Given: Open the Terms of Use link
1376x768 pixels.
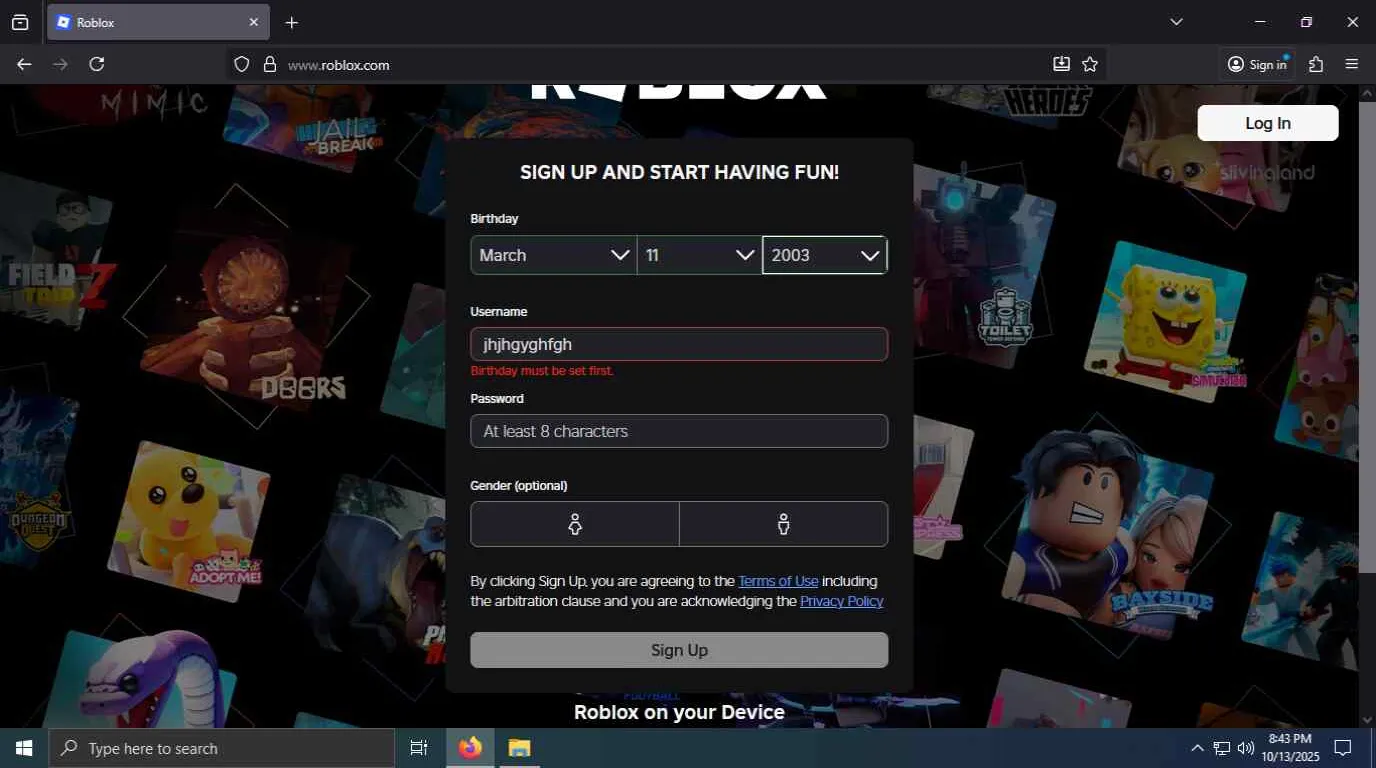Looking at the screenshot, I should 778,581.
